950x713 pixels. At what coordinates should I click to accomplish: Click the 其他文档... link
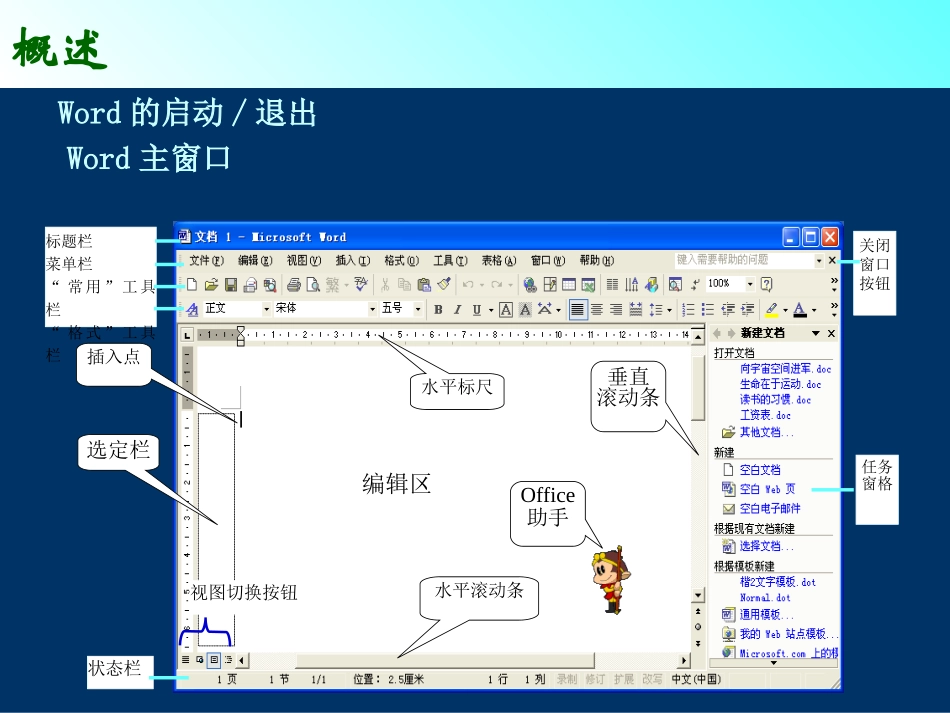click(x=766, y=432)
